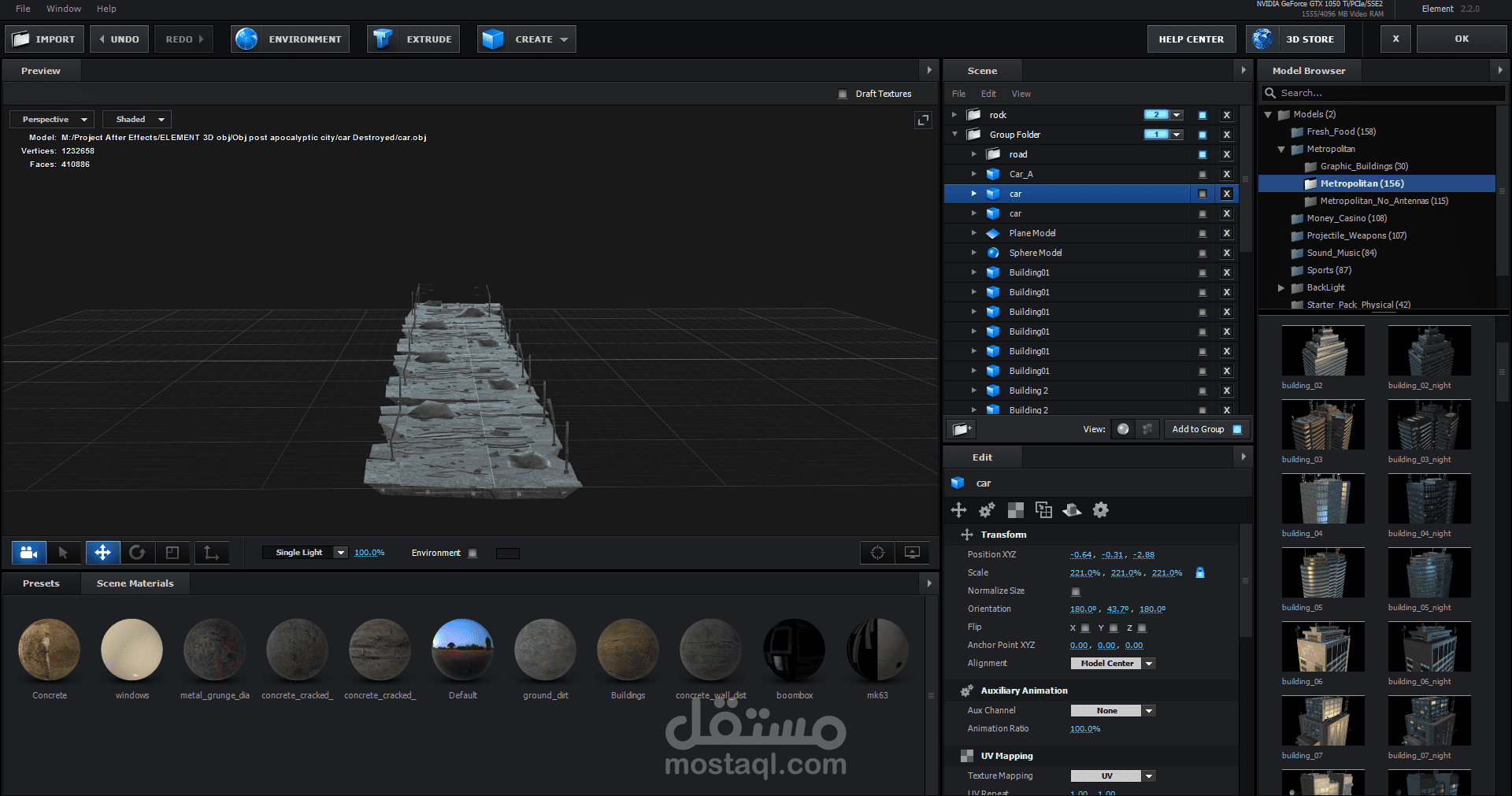Open the Single Light dropdown
The width and height of the screenshot is (1512, 796).
[x=306, y=553]
